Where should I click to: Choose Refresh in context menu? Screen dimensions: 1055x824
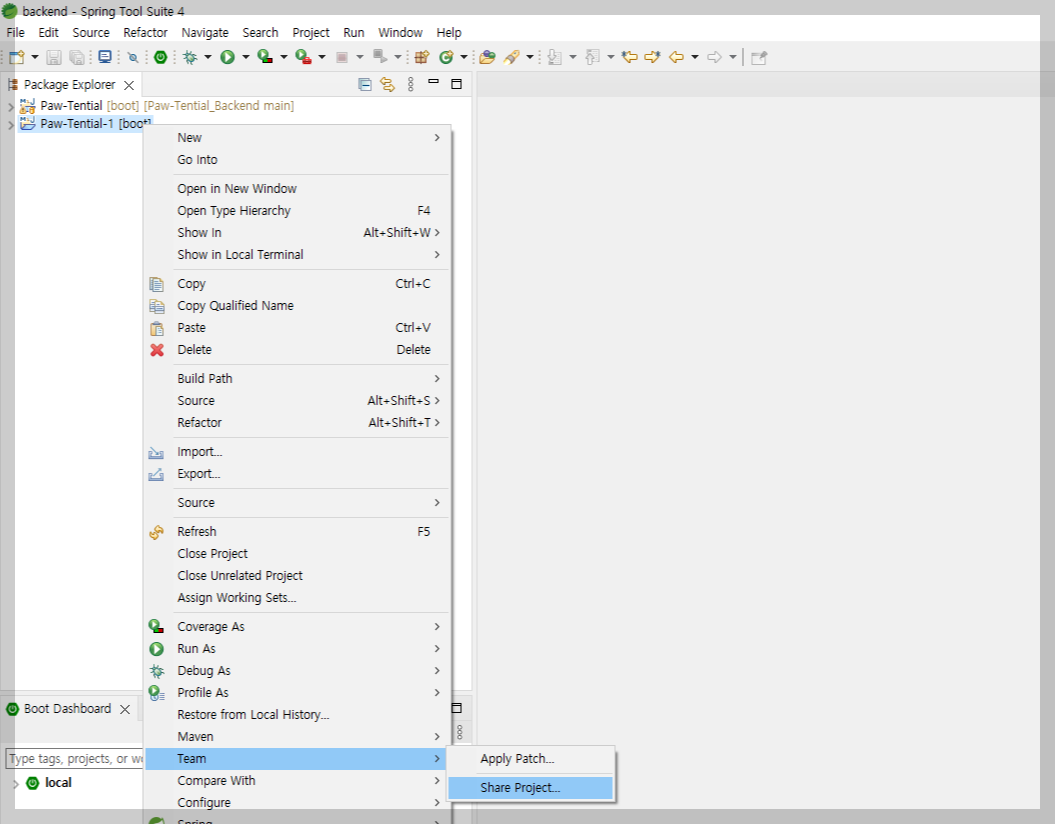click(296, 532)
